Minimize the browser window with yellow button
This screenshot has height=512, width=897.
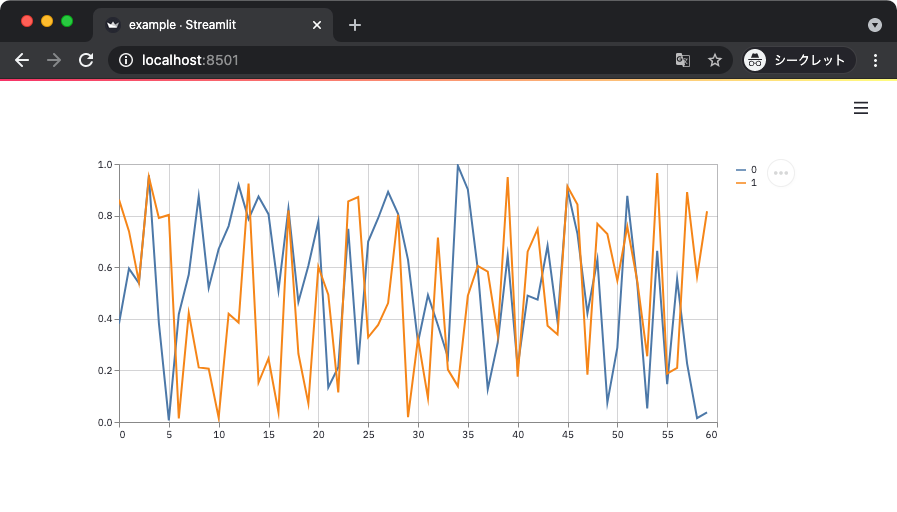[x=47, y=21]
